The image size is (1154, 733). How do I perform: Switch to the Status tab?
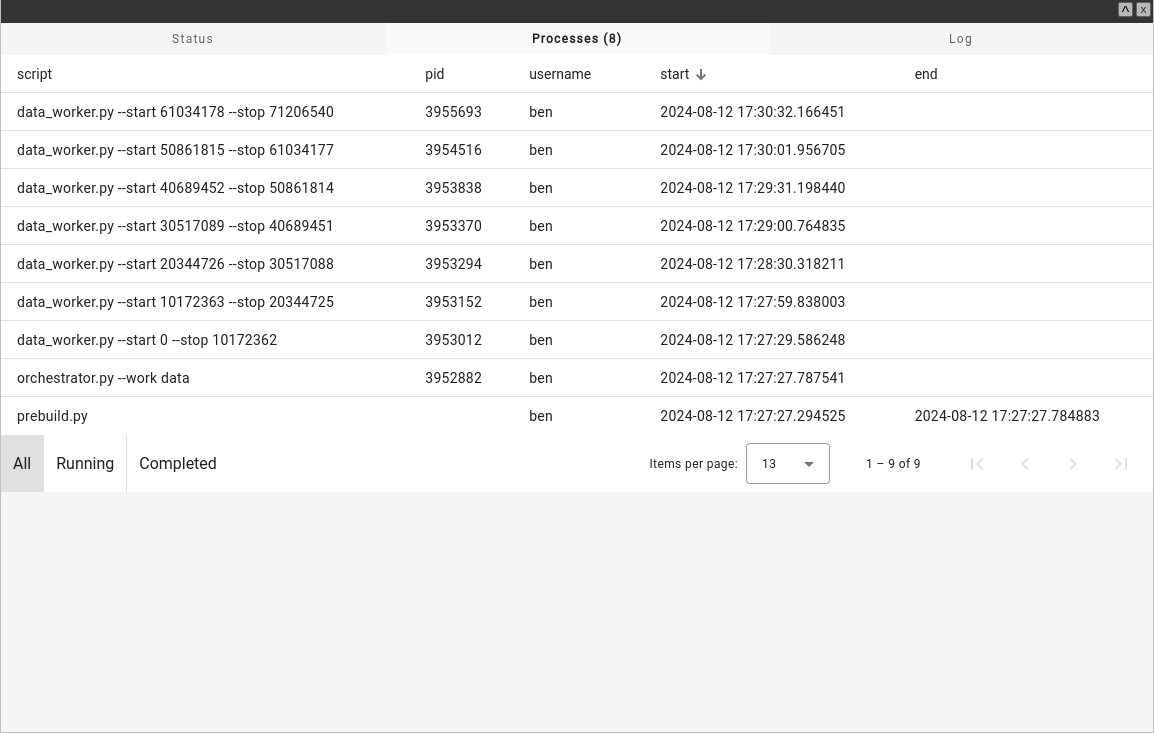(x=192, y=39)
